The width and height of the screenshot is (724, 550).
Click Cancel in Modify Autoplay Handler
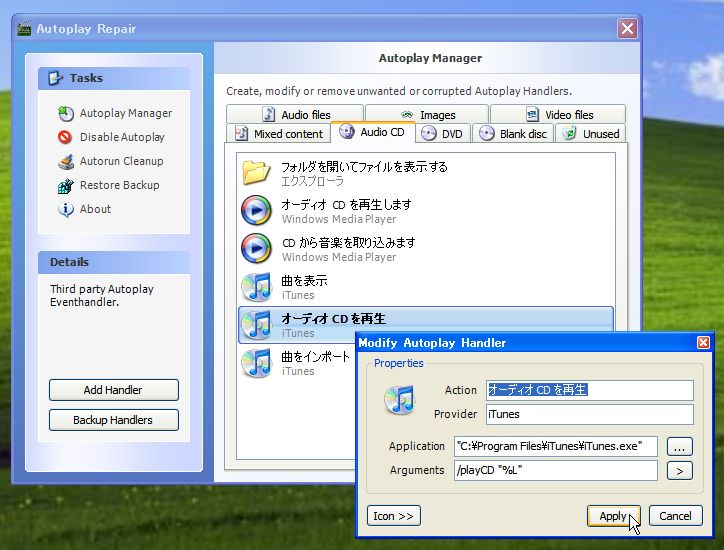[676, 516]
